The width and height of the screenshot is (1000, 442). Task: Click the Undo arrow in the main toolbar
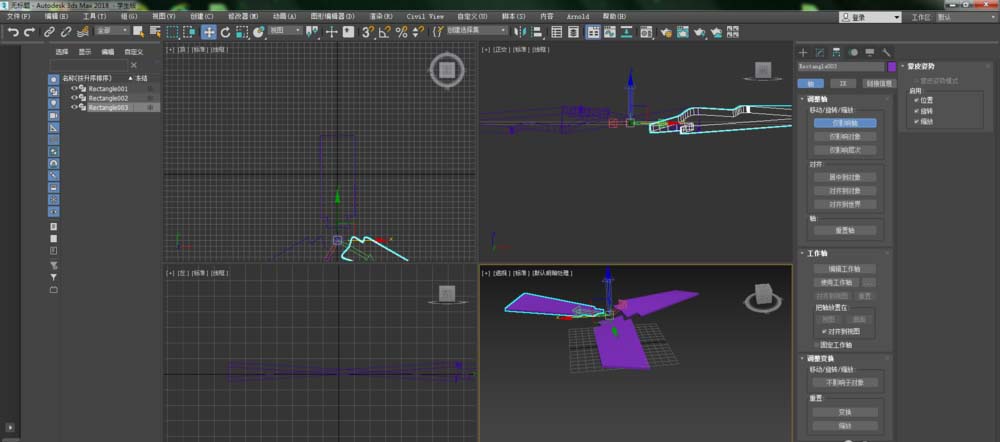(13, 32)
